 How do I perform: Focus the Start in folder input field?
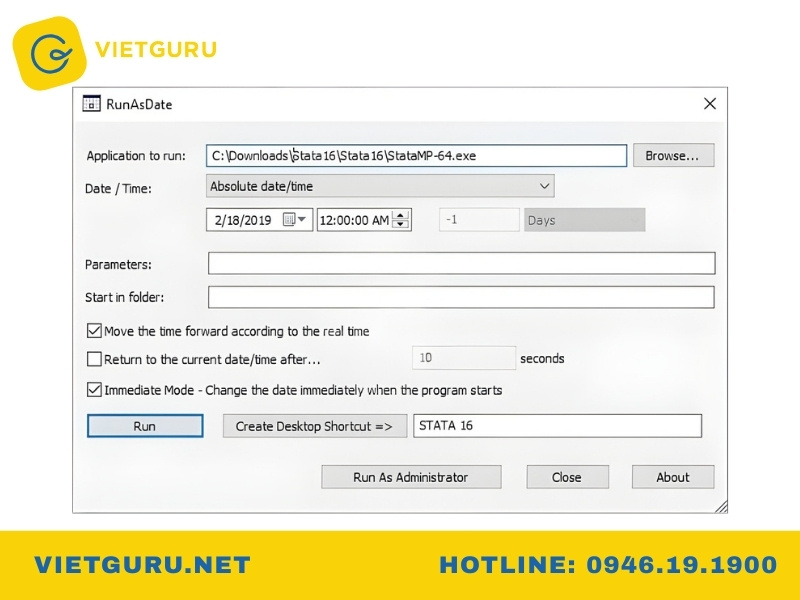click(461, 297)
